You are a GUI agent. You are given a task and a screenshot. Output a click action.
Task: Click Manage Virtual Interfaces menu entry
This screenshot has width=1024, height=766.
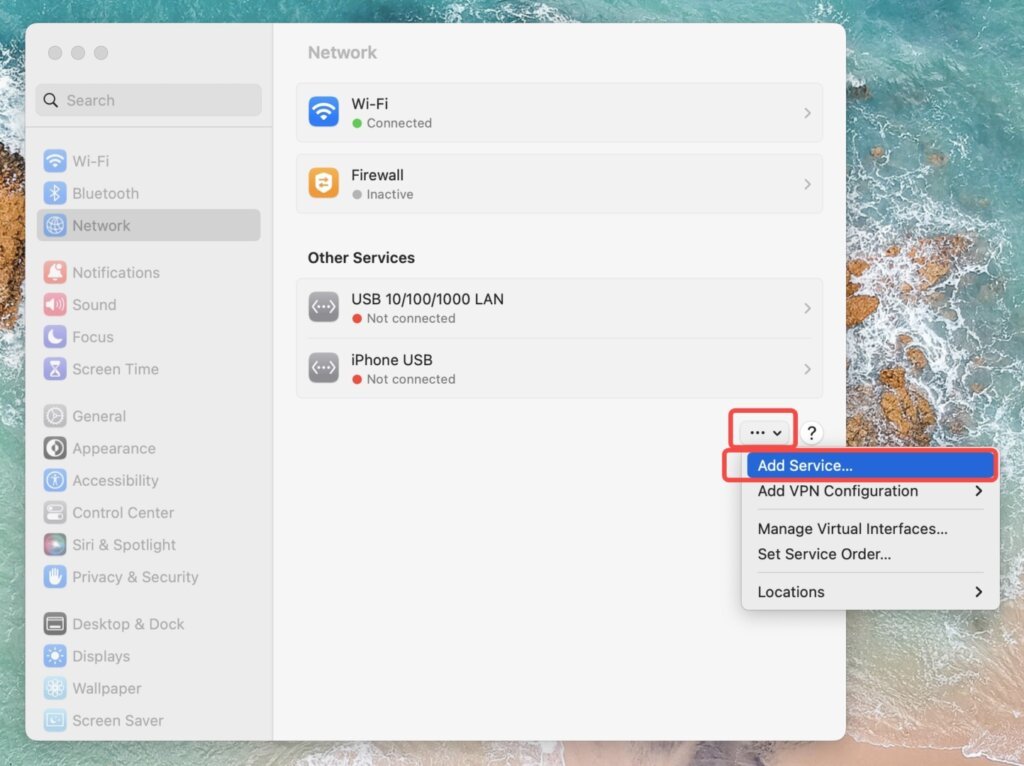[852, 529]
